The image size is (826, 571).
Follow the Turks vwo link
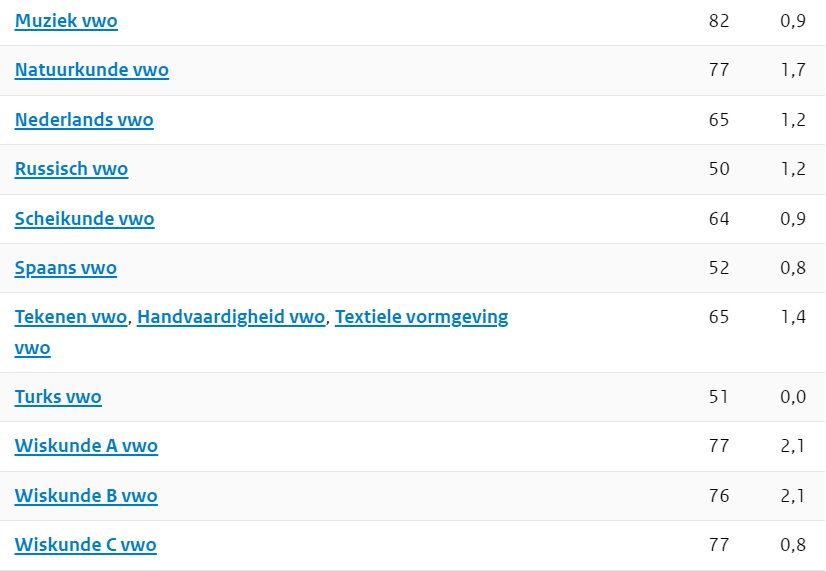point(58,397)
